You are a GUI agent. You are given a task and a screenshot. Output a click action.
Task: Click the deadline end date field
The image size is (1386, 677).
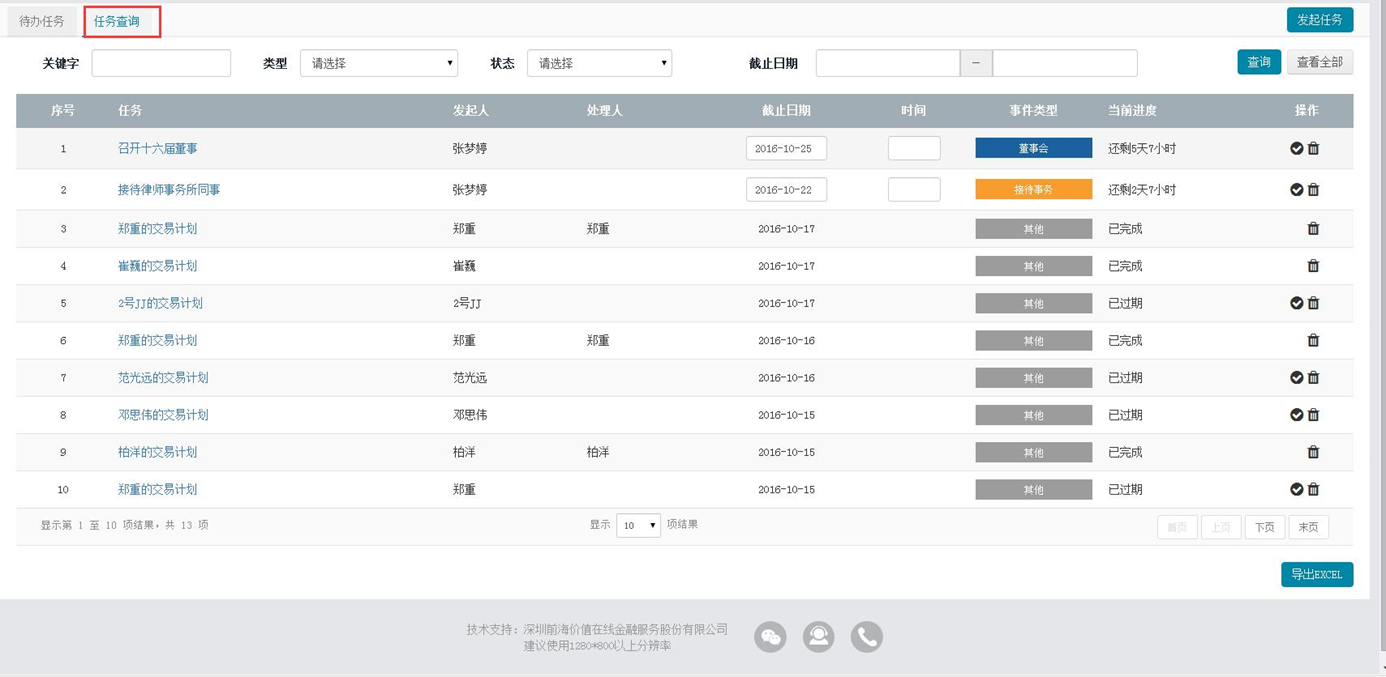pyautogui.click(x=1065, y=63)
